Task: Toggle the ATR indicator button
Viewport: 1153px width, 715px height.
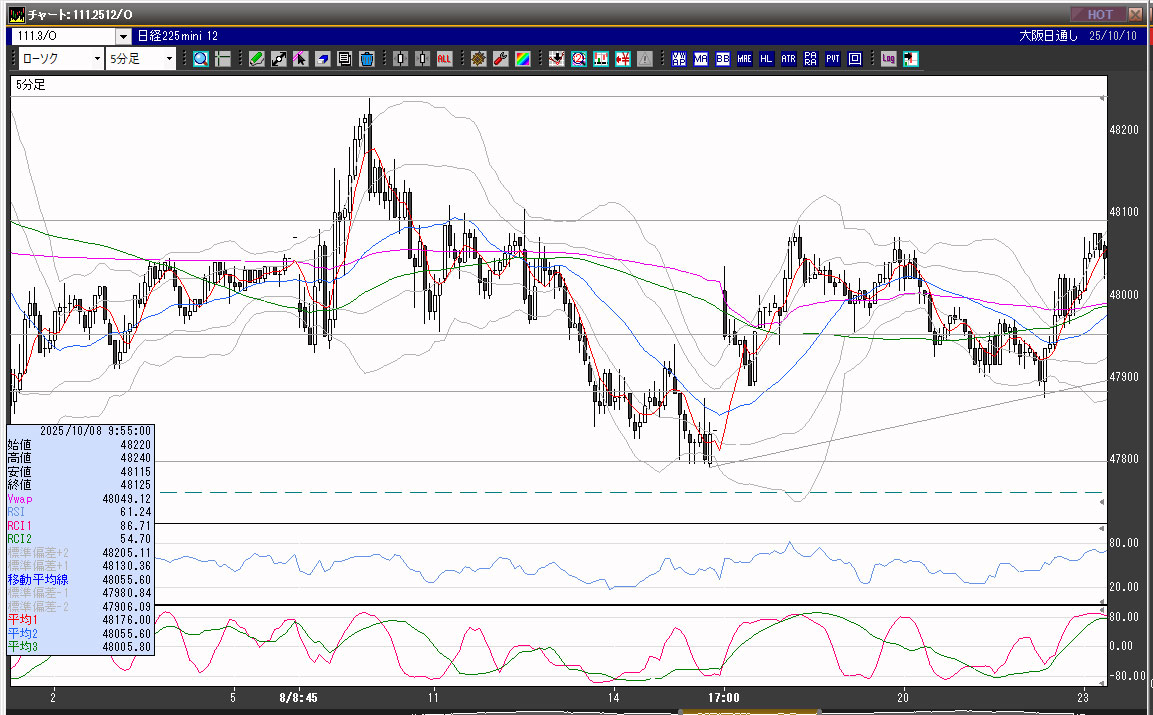Action: [x=788, y=59]
